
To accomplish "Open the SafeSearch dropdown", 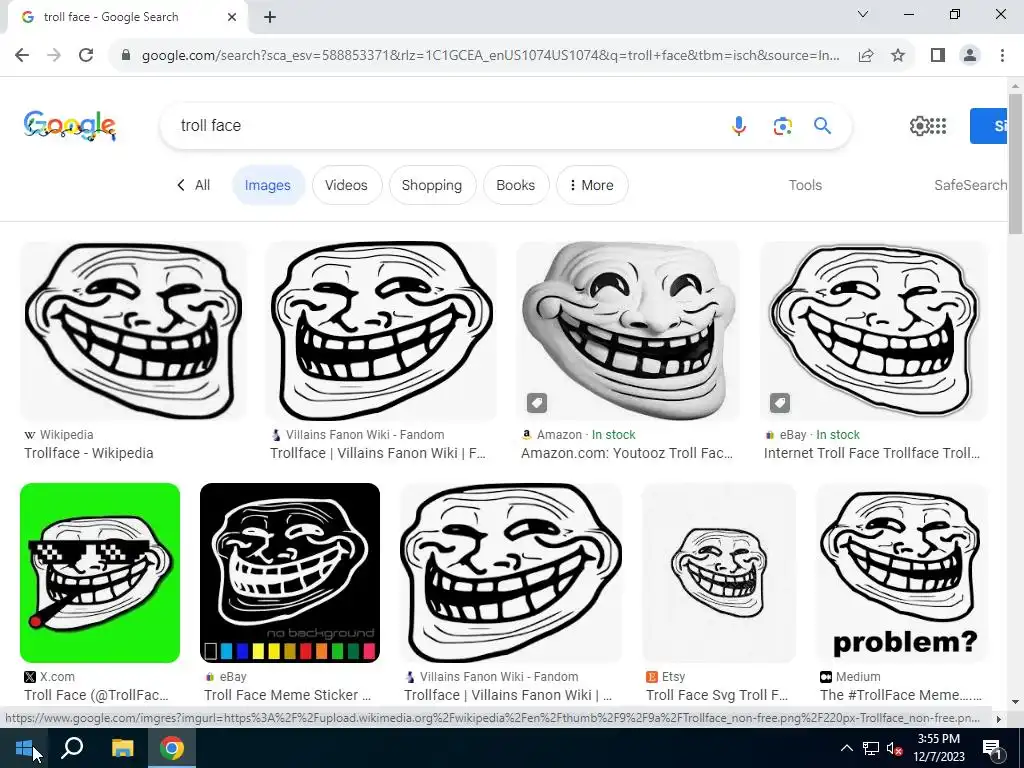I will 970,185.
